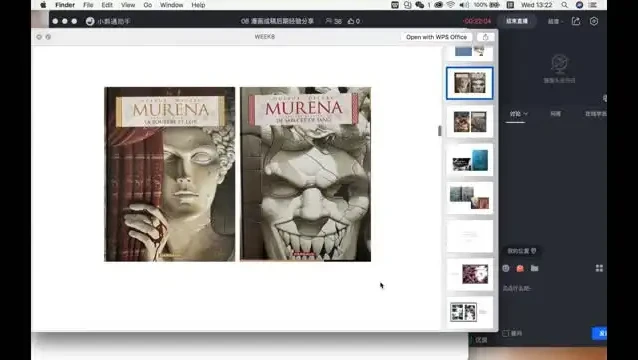
Task: Select the slide thumbnail with three stacked pictures
Action: tap(470, 198)
